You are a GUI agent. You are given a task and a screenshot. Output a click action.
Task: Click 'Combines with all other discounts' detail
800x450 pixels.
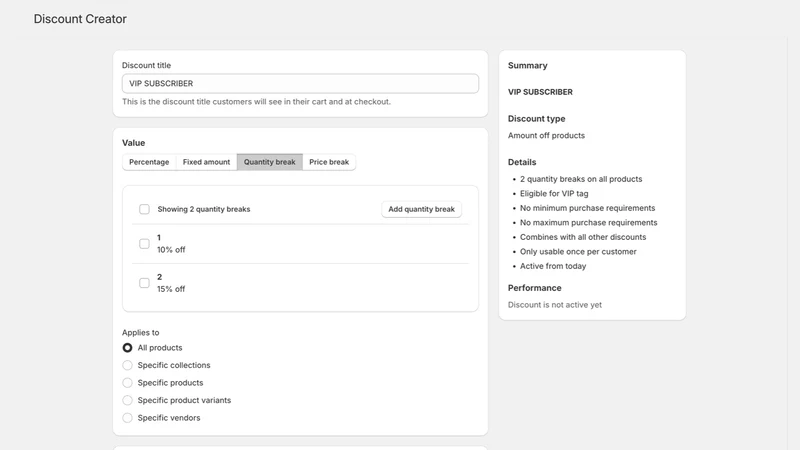point(583,237)
